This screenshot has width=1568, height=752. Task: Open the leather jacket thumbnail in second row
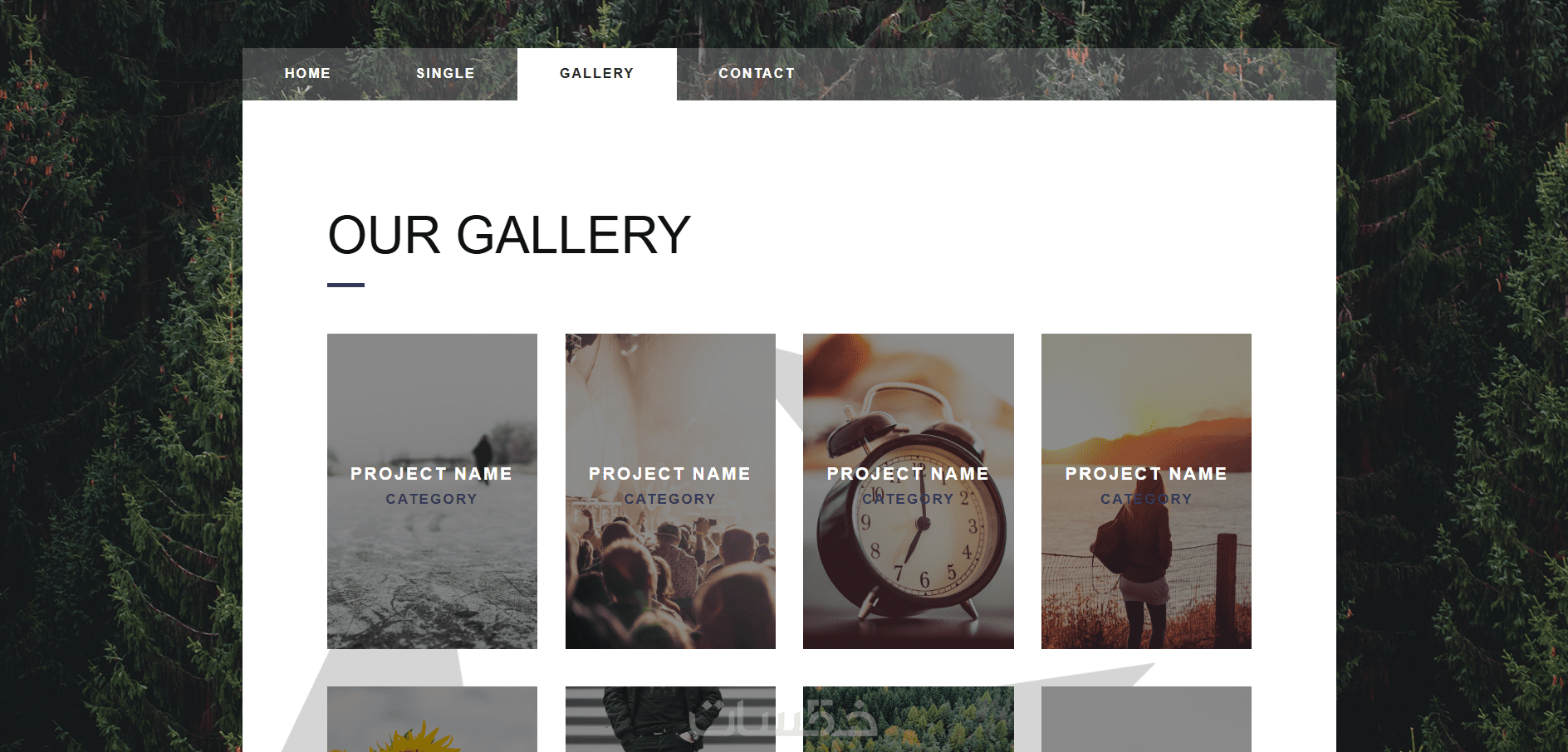point(670,719)
